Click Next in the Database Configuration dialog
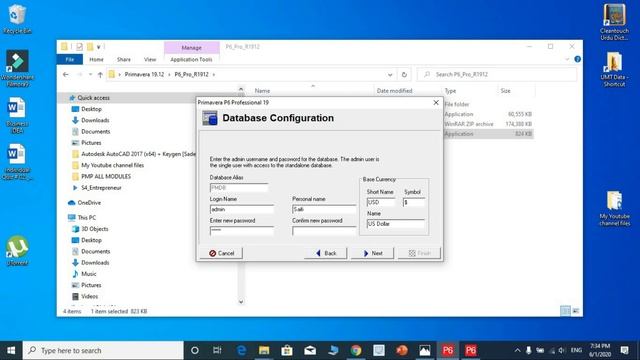Image resolution: width=640 pixels, height=360 pixels. point(373,253)
